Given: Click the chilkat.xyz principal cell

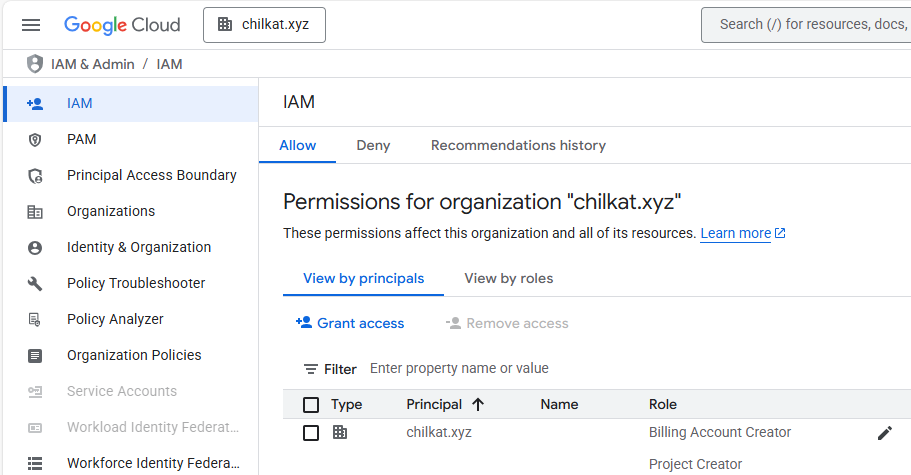Looking at the screenshot, I should click(439, 433).
